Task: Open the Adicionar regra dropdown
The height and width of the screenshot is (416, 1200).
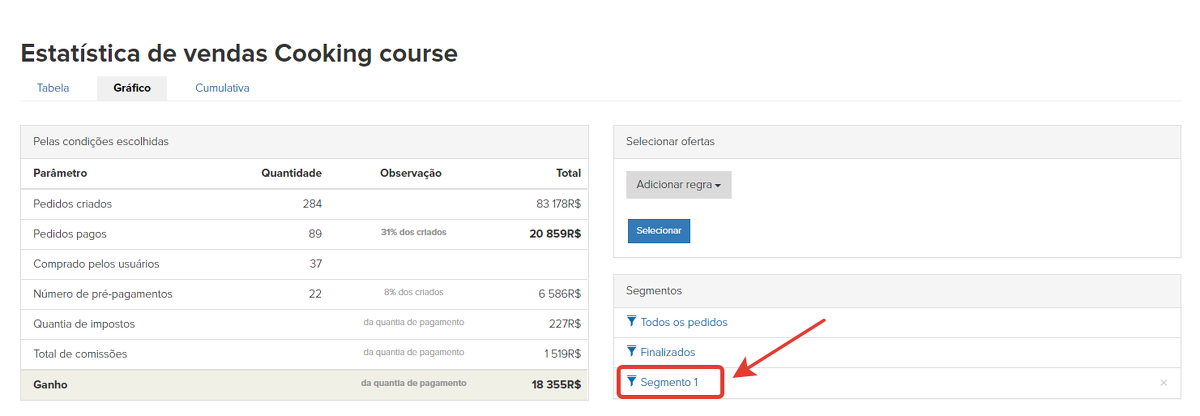Action: (678, 185)
